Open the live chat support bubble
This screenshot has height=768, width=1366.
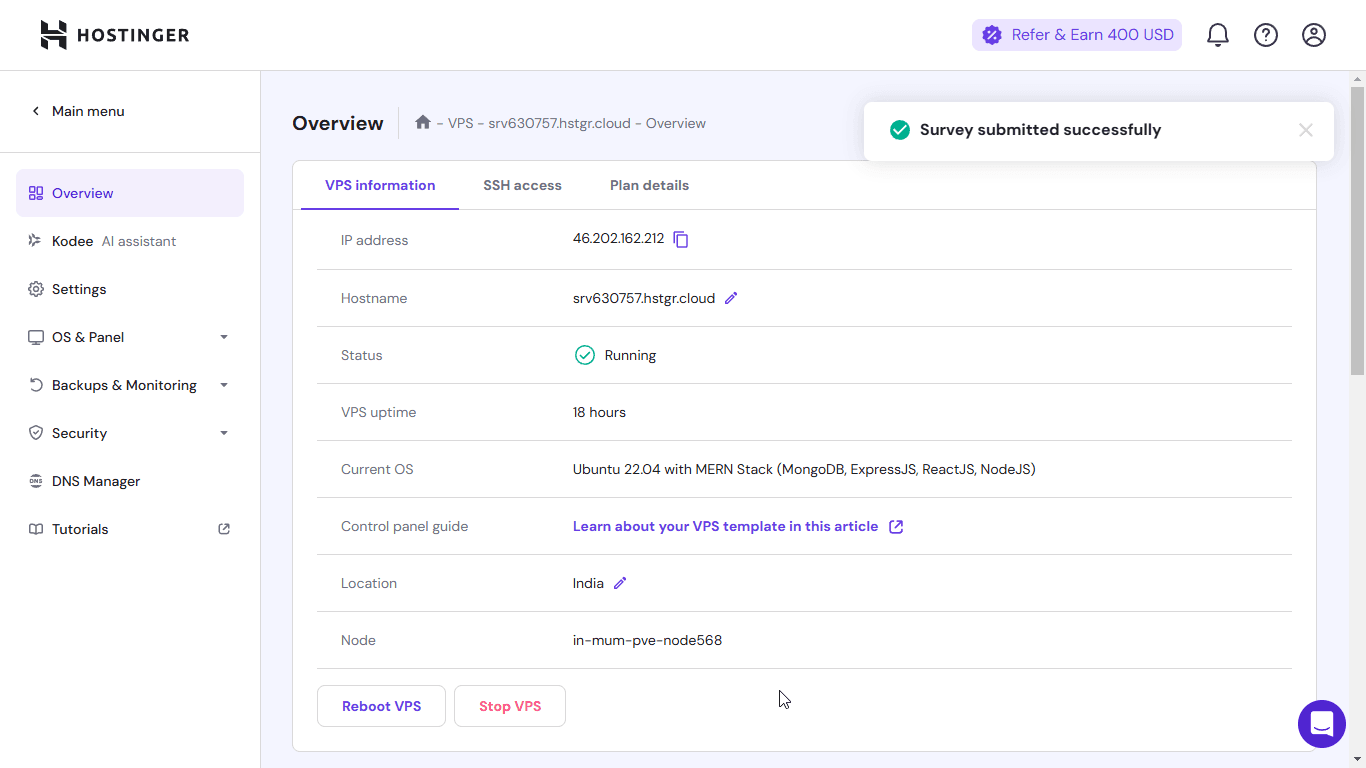1321,724
